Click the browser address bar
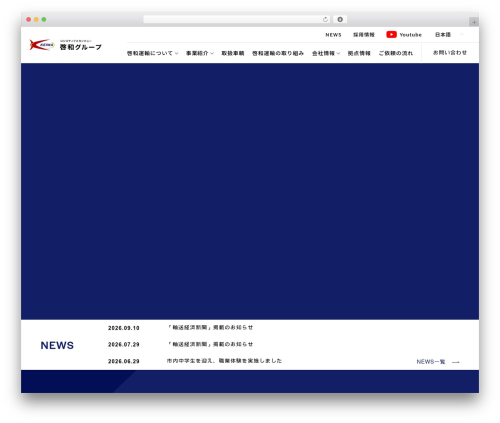 233,20
